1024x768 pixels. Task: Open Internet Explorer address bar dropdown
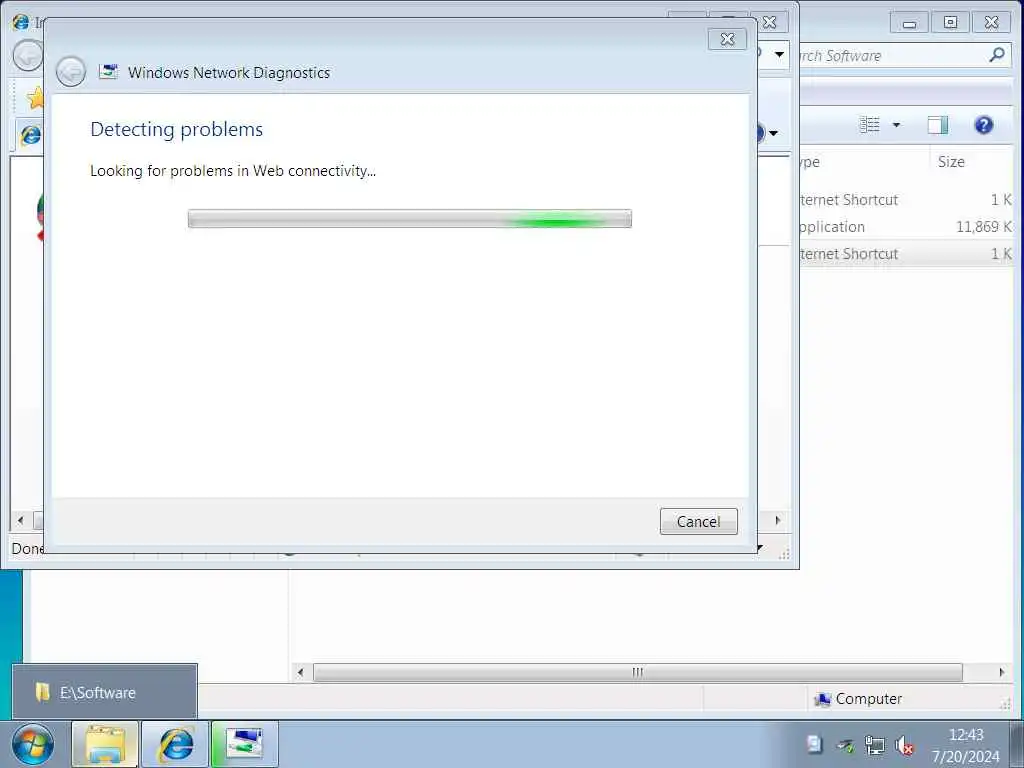tap(779, 55)
